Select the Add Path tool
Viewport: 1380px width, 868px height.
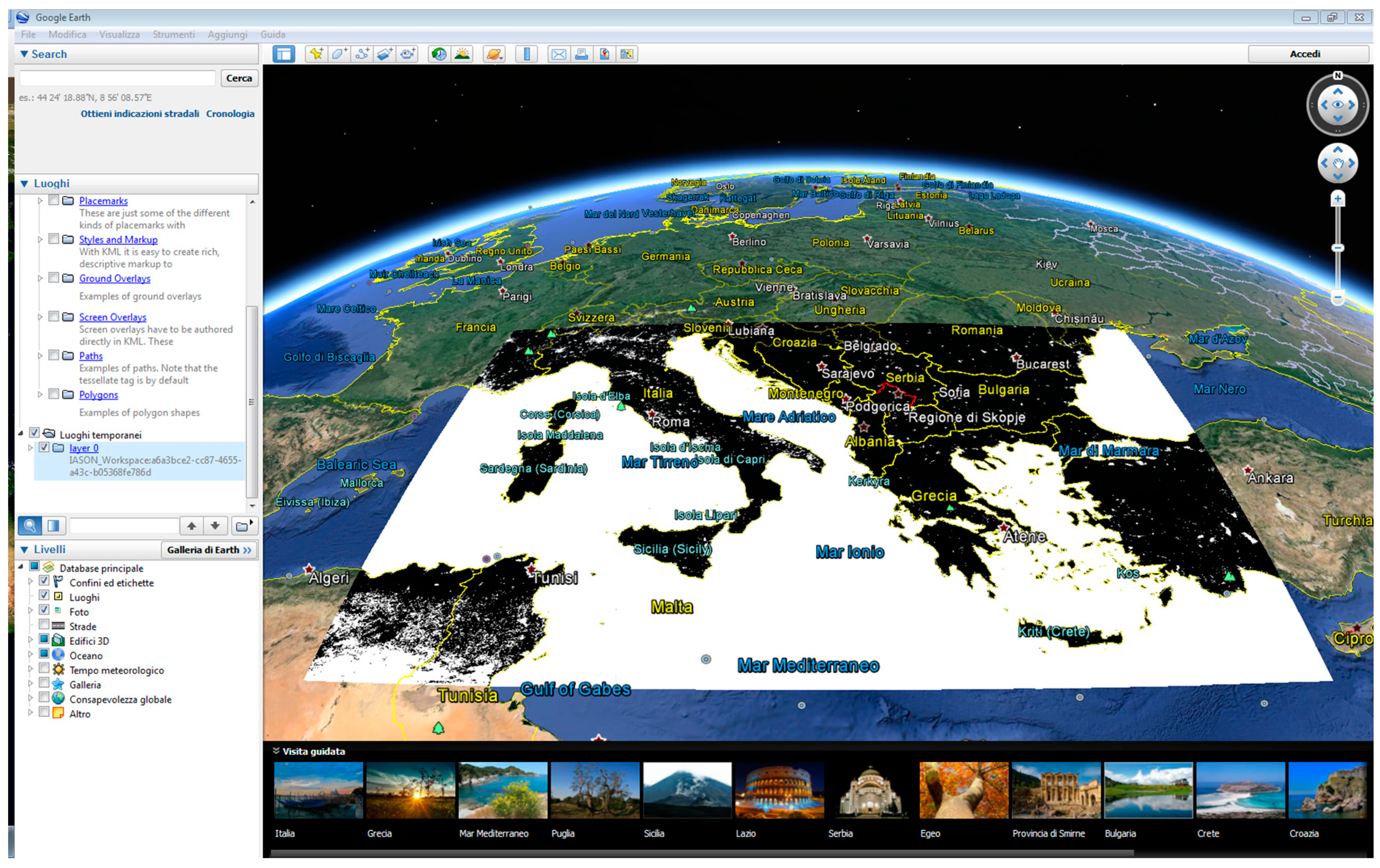point(362,54)
